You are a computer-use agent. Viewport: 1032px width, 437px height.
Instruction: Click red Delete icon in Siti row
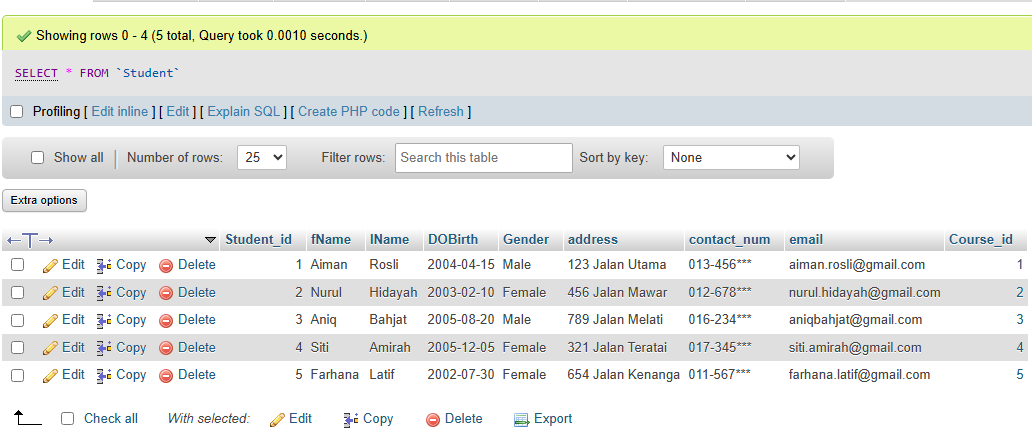pos(166,348)
